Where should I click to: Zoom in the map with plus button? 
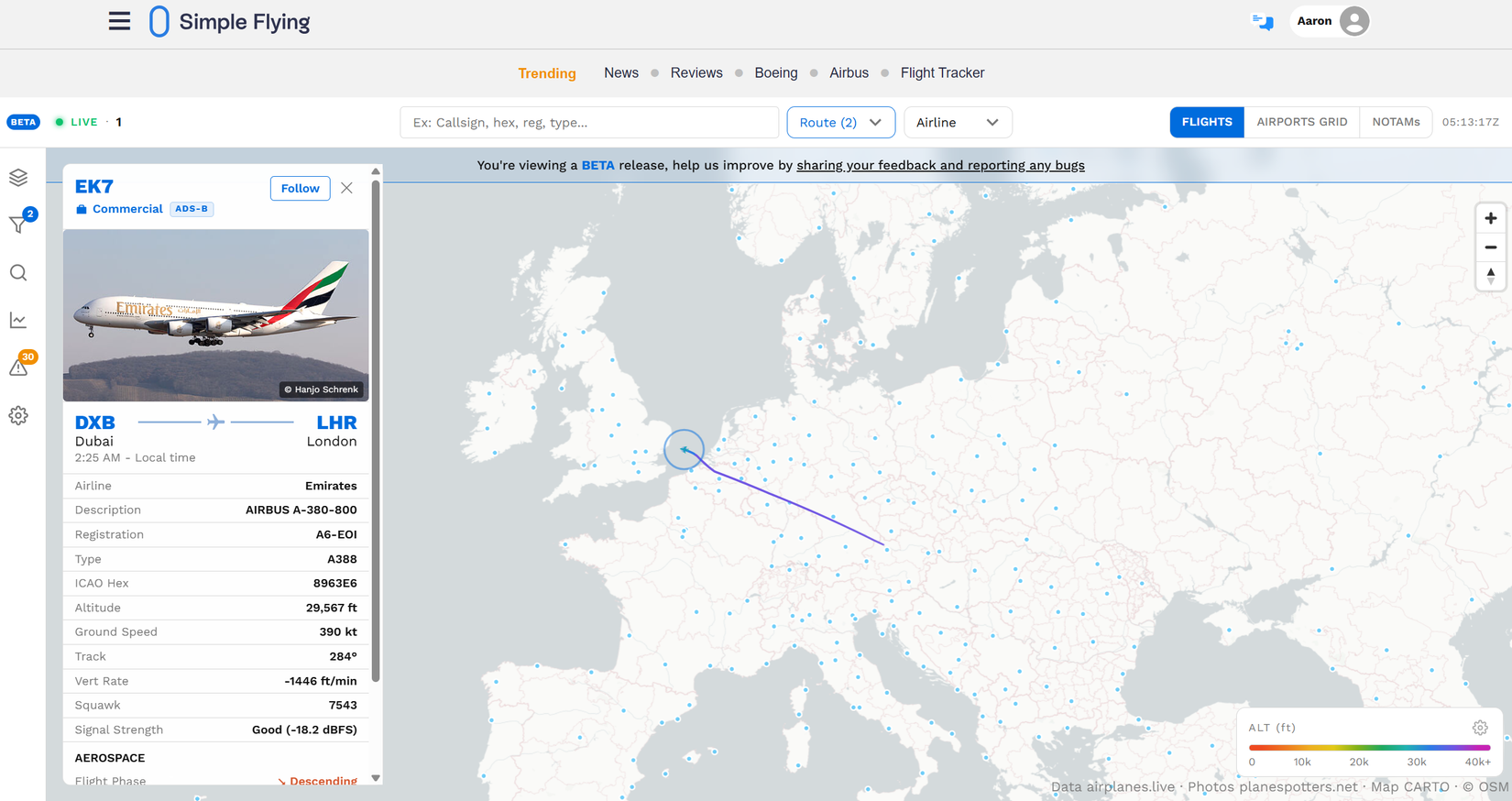1491,218
